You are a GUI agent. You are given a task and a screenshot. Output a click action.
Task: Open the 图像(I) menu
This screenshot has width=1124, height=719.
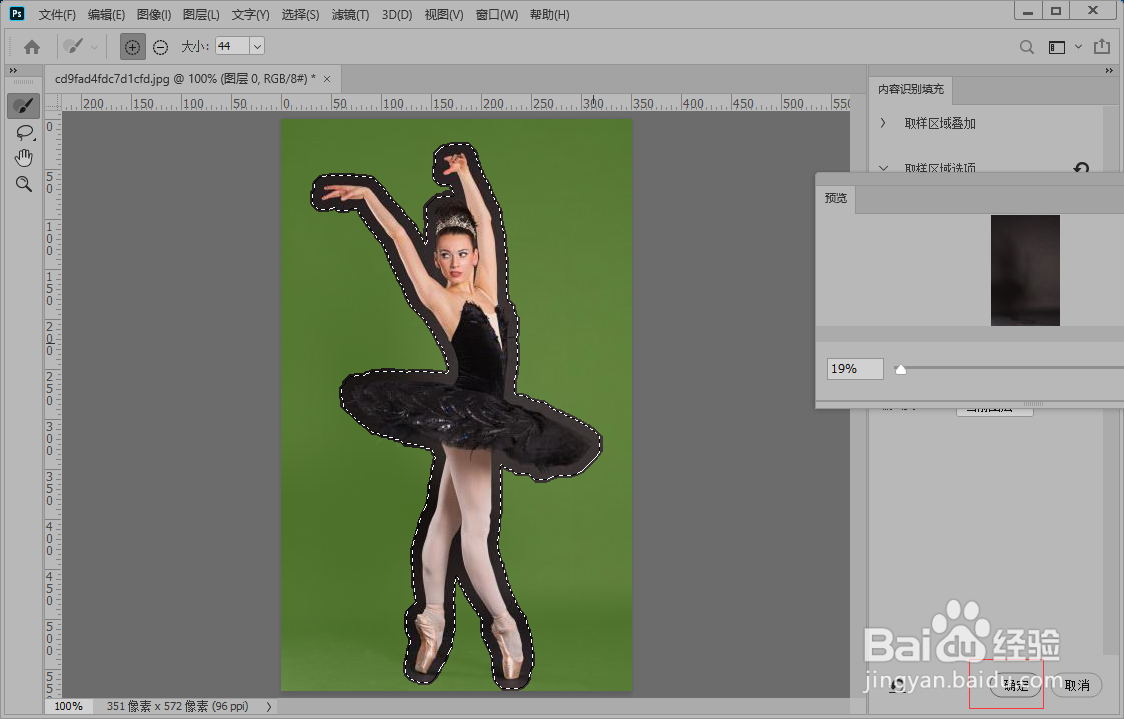pyautogui.click(x=153, y=15)
